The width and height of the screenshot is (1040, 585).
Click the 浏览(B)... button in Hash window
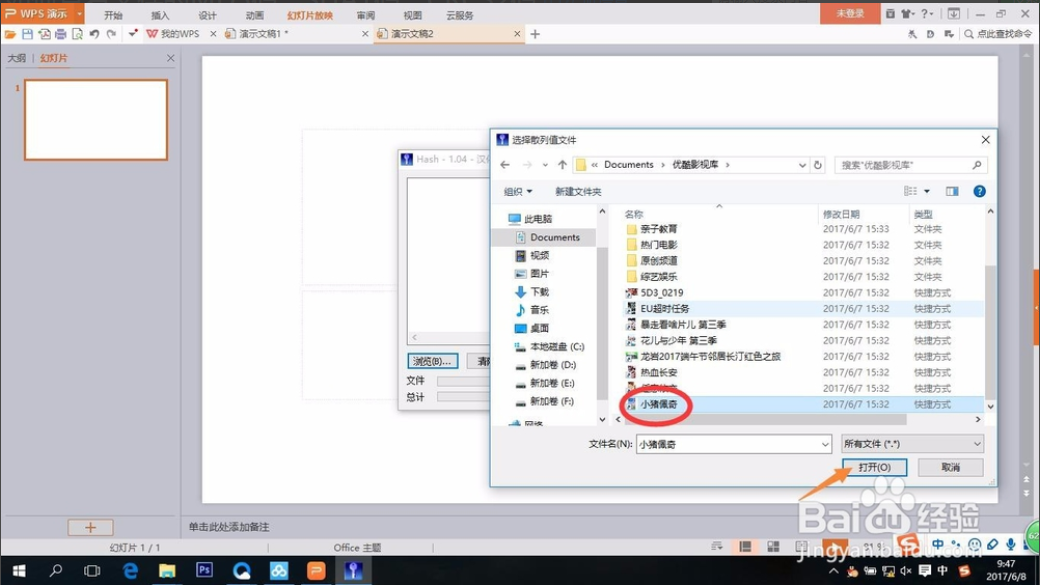[x=432, y=361]
